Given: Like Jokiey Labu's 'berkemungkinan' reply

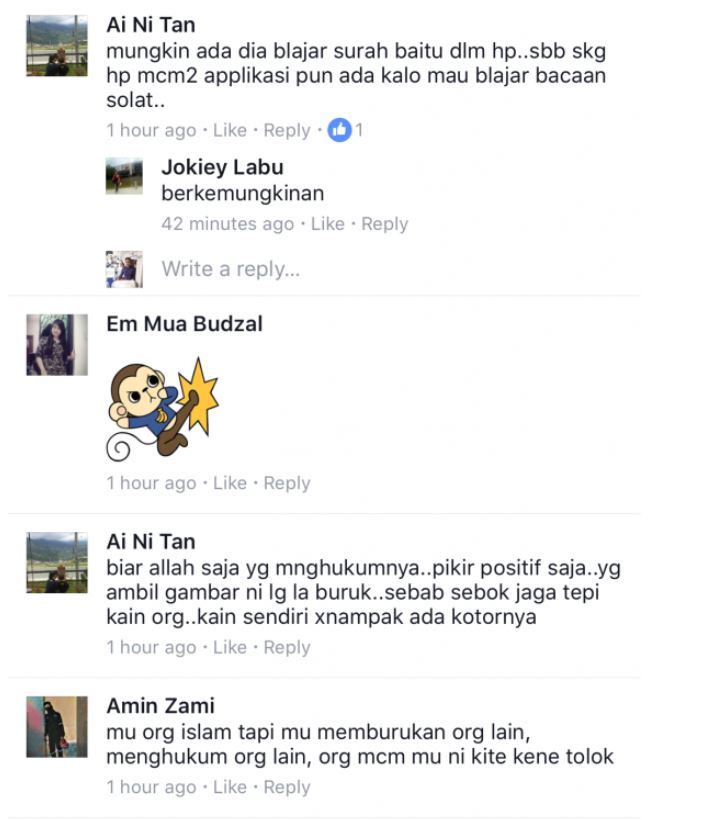Looking at the screenshot, I should pos(328,224).
